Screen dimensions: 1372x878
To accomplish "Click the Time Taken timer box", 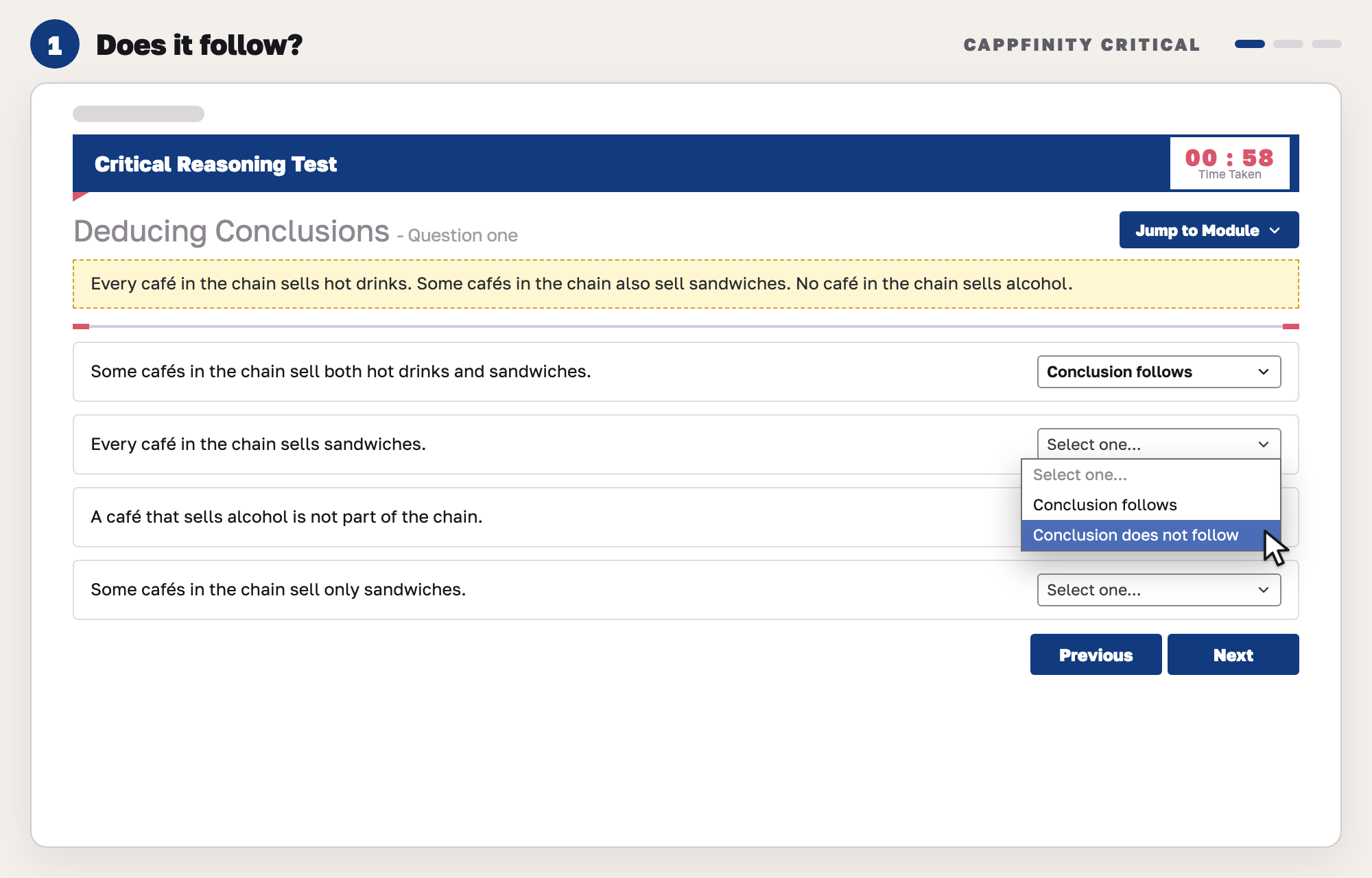I will 1229,163.
